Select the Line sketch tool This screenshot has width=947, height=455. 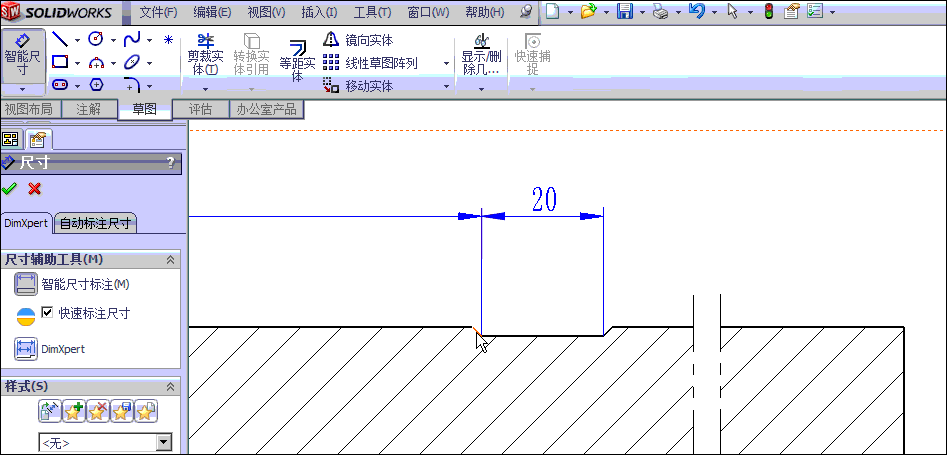(59, 40)
